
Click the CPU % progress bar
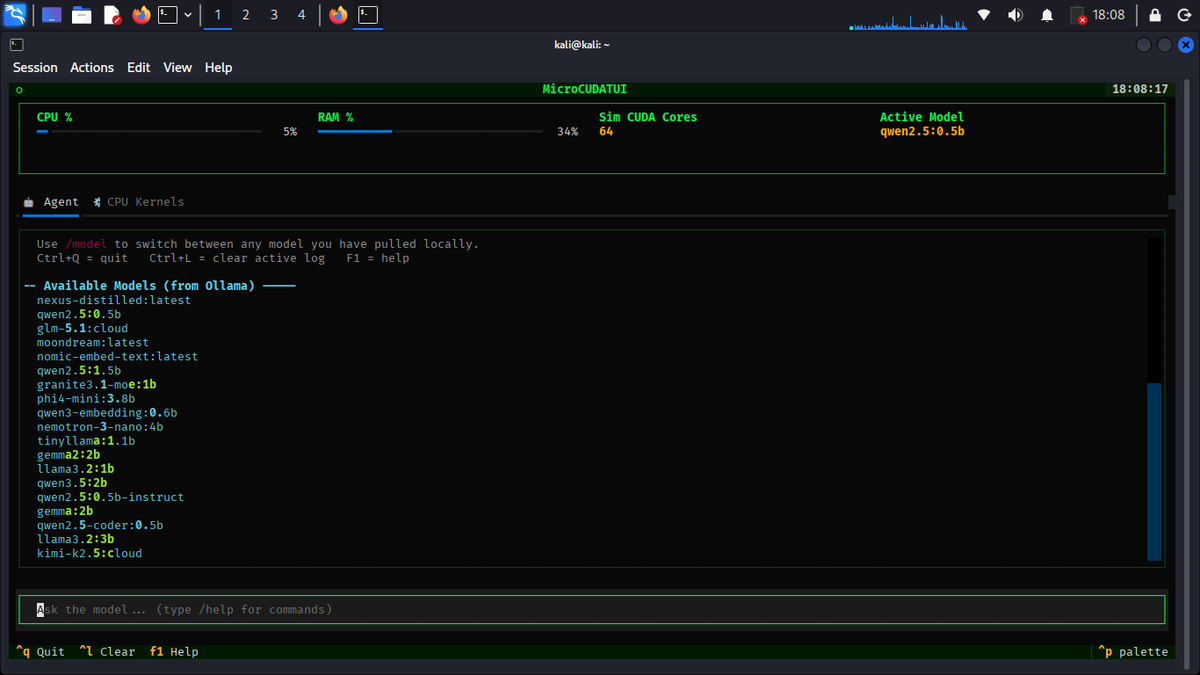click(x=149, y=131)
